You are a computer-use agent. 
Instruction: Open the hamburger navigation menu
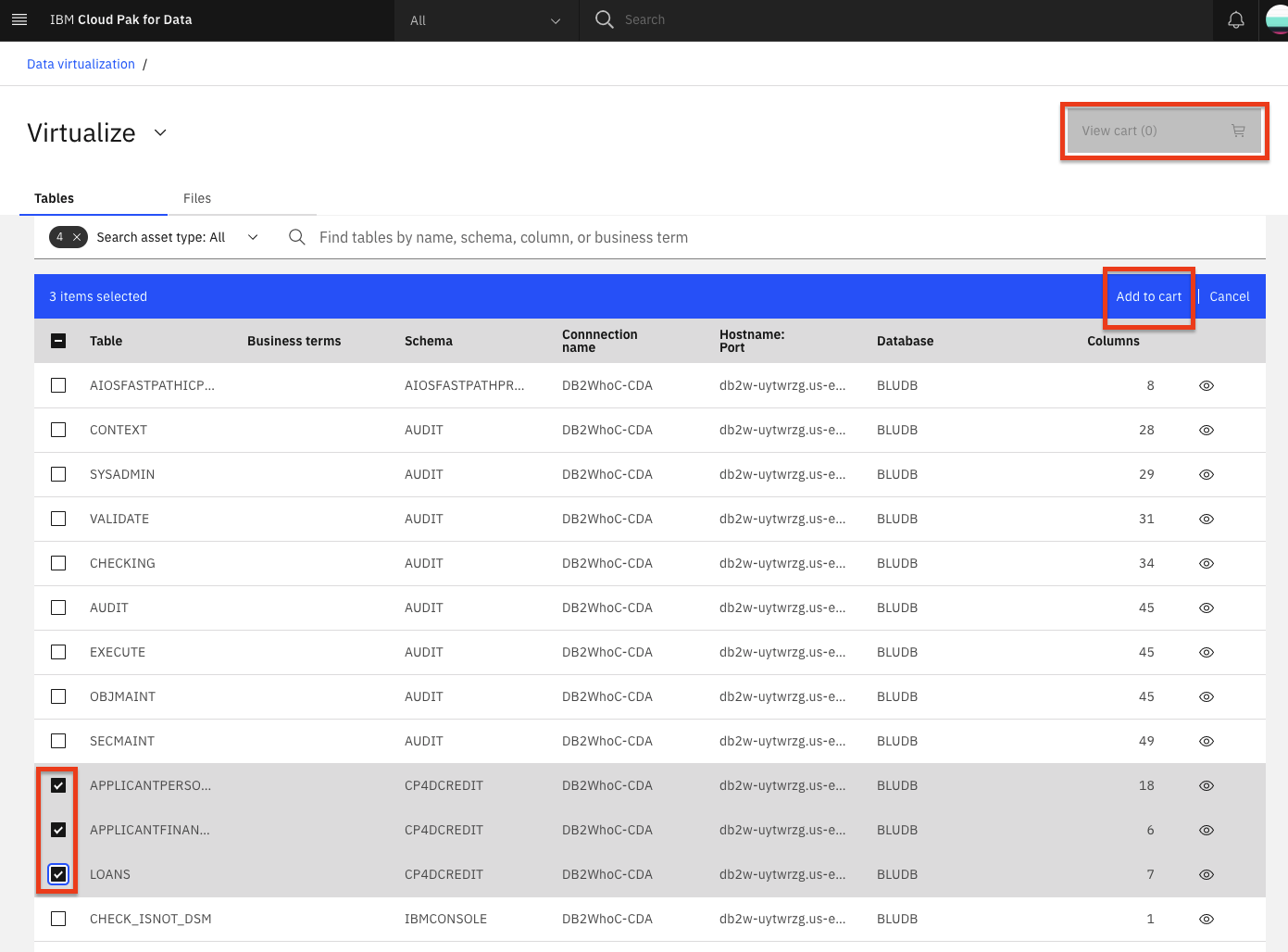point(19,19)
